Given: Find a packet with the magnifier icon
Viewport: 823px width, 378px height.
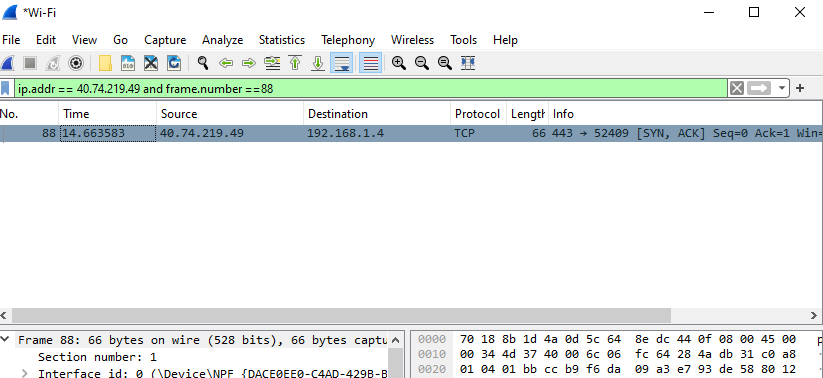Looking at the screenshot, I should pyautogui.click(x=203, y=64).
